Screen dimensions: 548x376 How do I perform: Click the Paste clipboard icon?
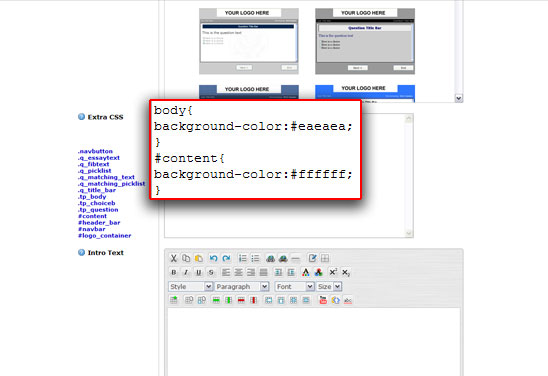coord(199,259)
